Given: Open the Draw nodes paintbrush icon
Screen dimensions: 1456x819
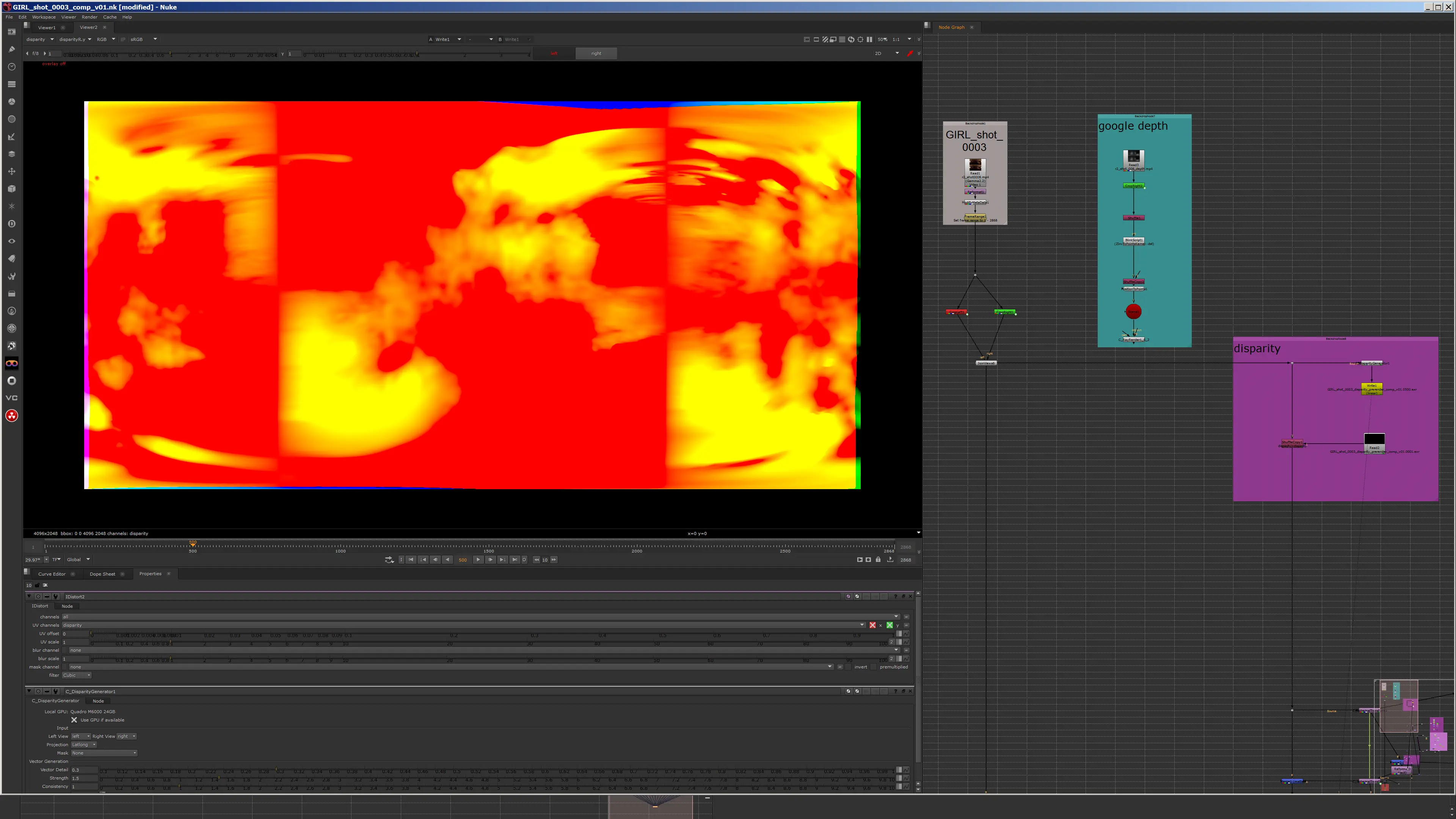Looking at the screenshot, I should pos(11,49).
